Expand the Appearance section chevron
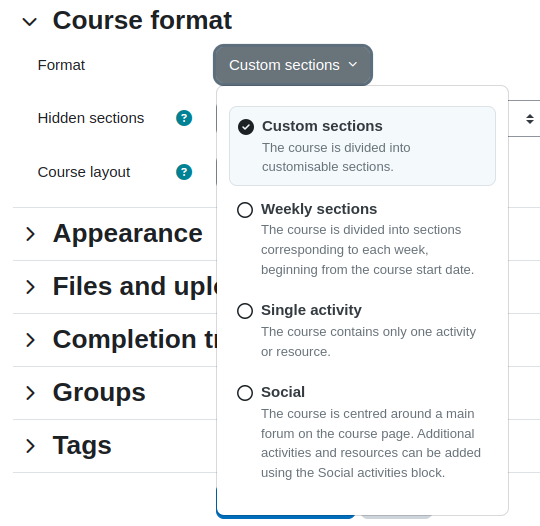The width and height of the screenshot is (540, 526). click(30, 234)
